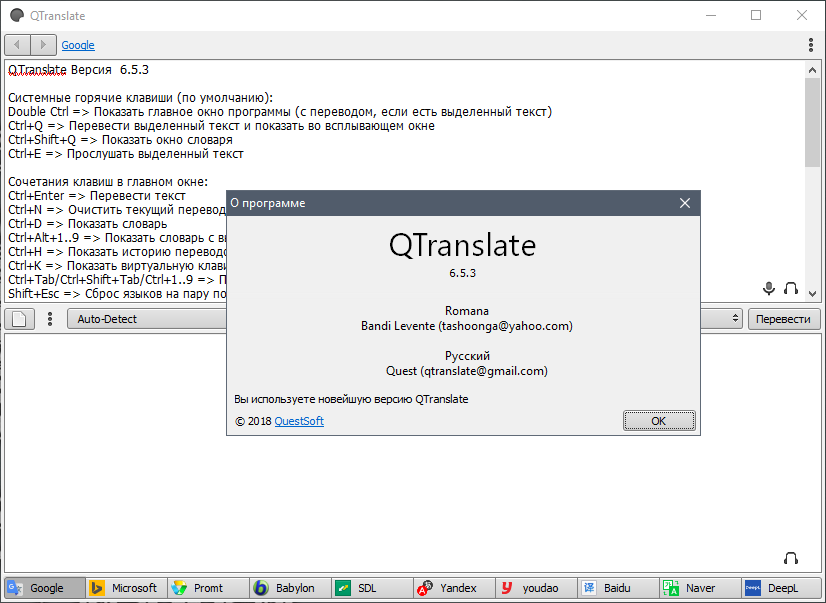Close the QTranslate main window
826x603 pixels.
pyautogui.click(x=802, y=15)
